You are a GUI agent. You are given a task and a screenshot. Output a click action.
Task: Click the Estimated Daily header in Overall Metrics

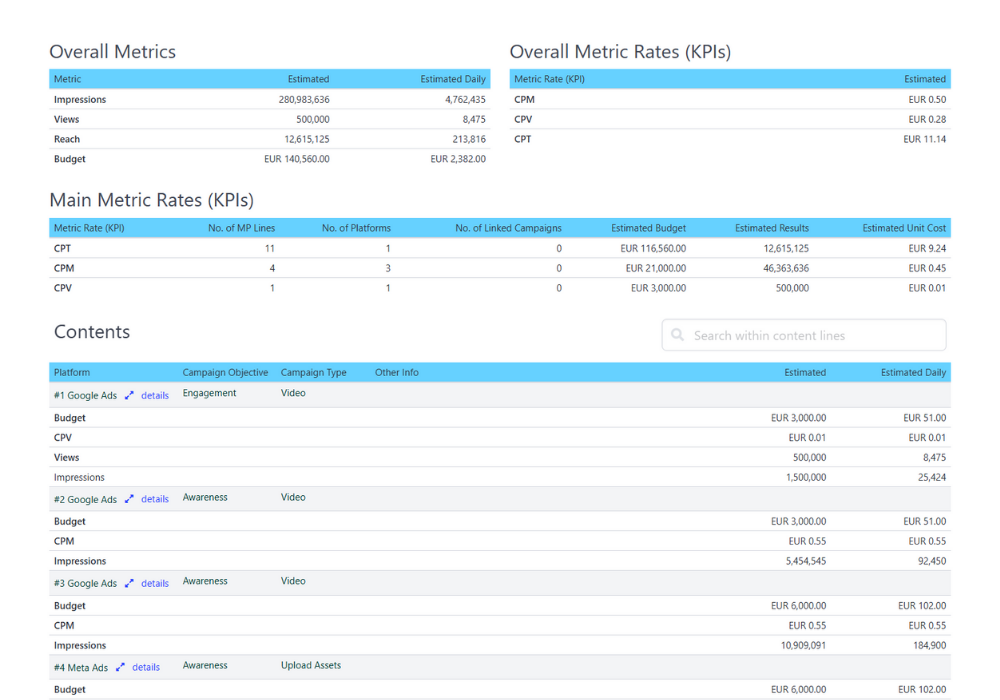[453, 79]
